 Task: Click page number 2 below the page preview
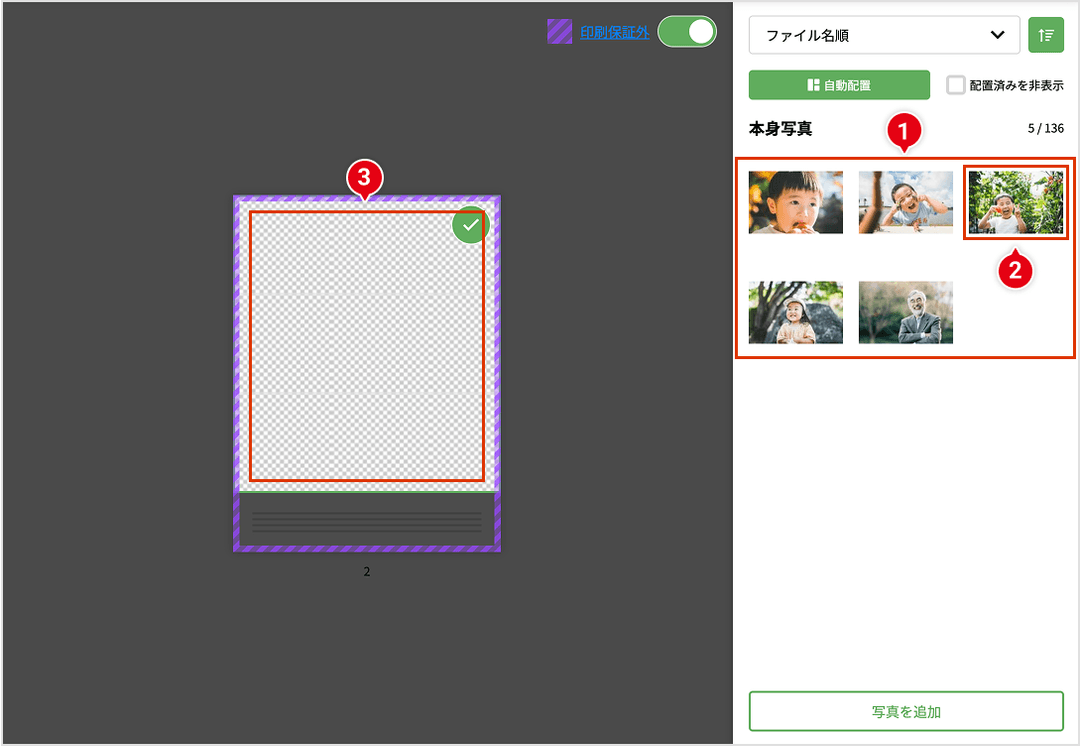[x=366, y=572]
